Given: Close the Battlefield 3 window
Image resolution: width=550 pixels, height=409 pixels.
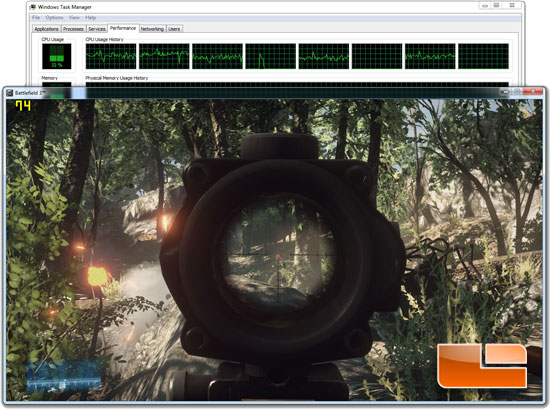Looking at the screenshot, I should click(x=533, y=91).
